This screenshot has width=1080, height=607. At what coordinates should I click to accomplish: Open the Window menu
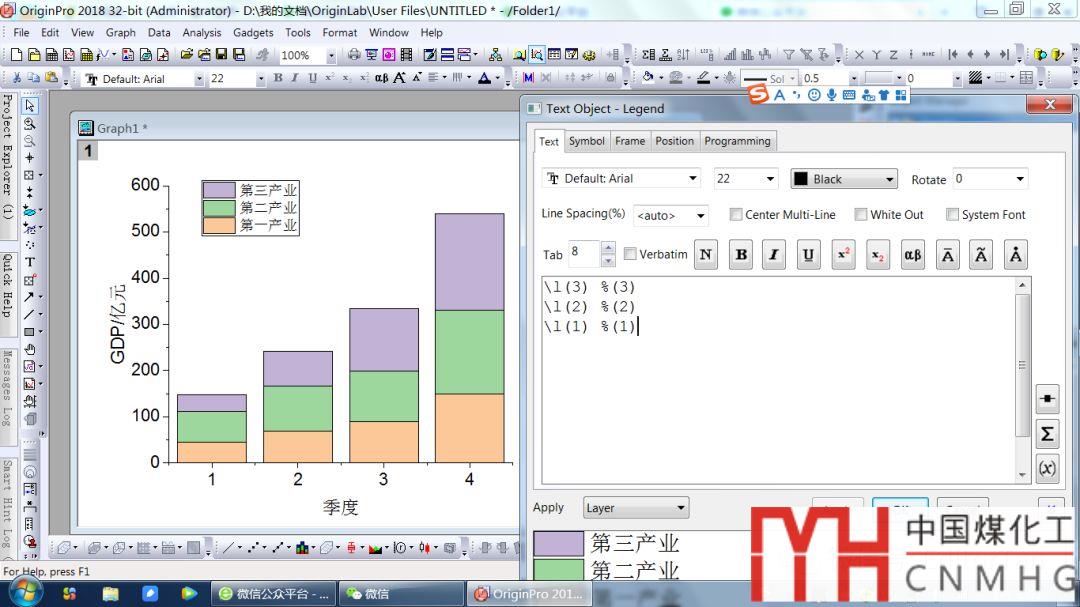[x=388, y=32]
